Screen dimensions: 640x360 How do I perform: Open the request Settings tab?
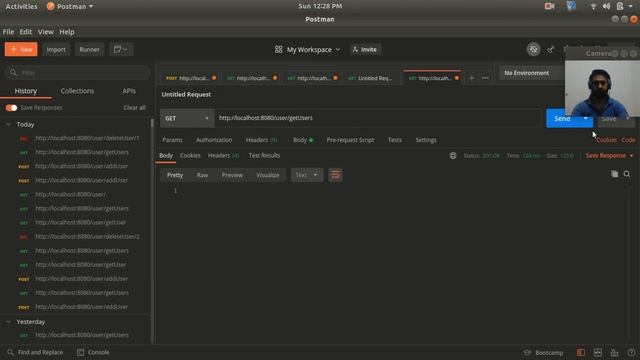pyautogui.click(x=426, y=140)
